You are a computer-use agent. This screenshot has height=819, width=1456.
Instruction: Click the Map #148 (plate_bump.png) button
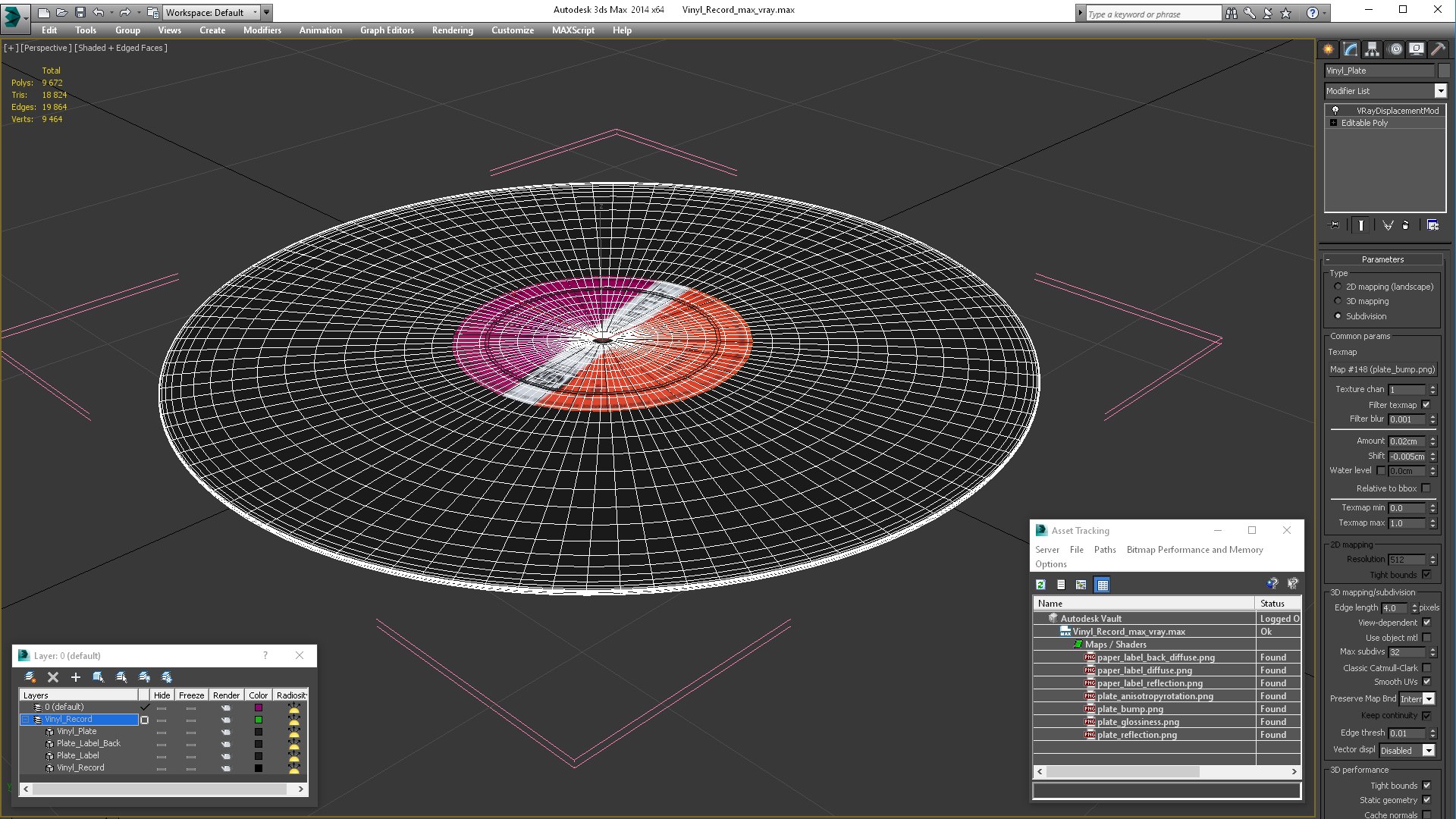(x=1382, y=369)
